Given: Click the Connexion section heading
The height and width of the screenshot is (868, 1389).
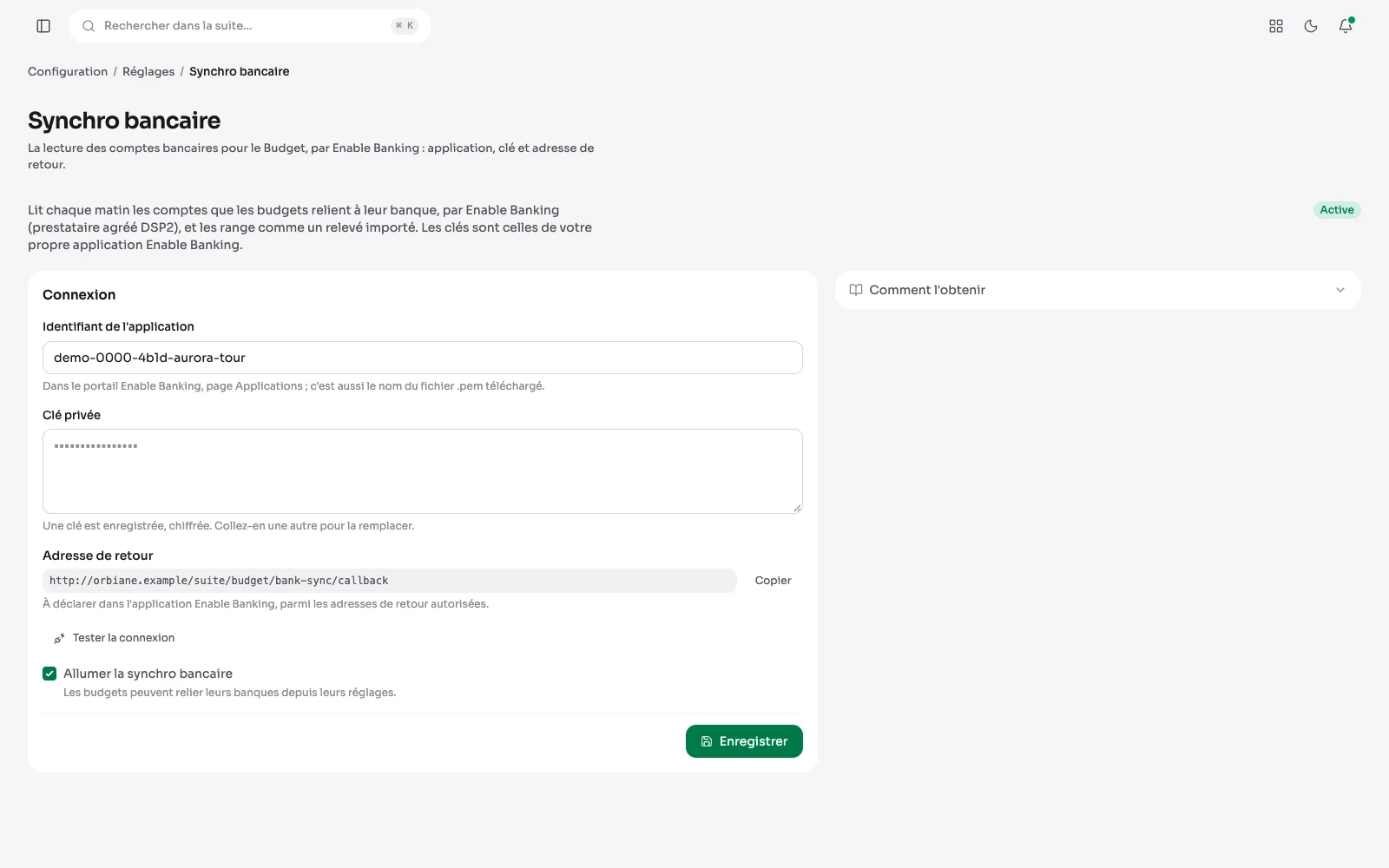Looking at the screenshot, I should tap(79, 295).
